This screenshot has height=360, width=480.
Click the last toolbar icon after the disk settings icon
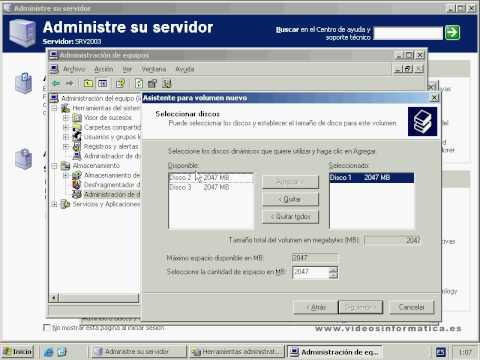point(167,83)
